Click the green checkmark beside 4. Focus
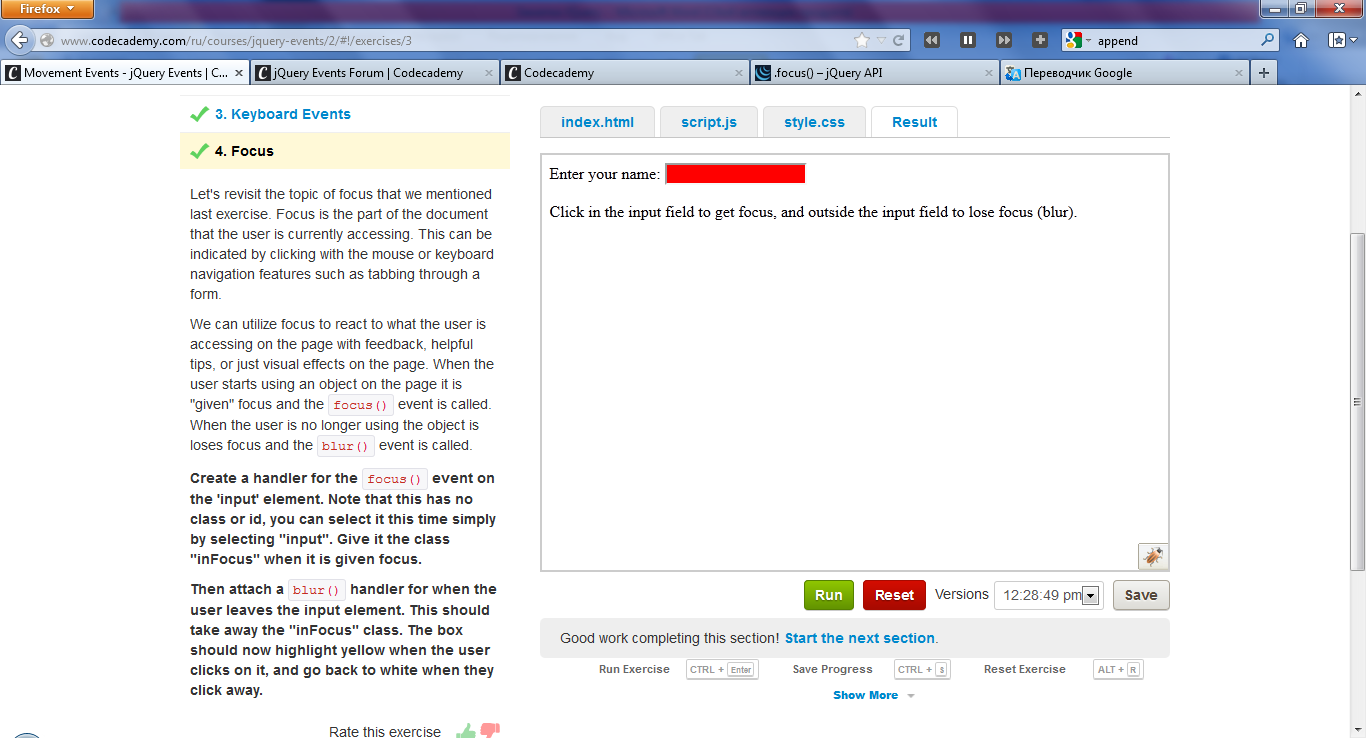Screen dimensions: 1366x738 click(x=199, y=151)
